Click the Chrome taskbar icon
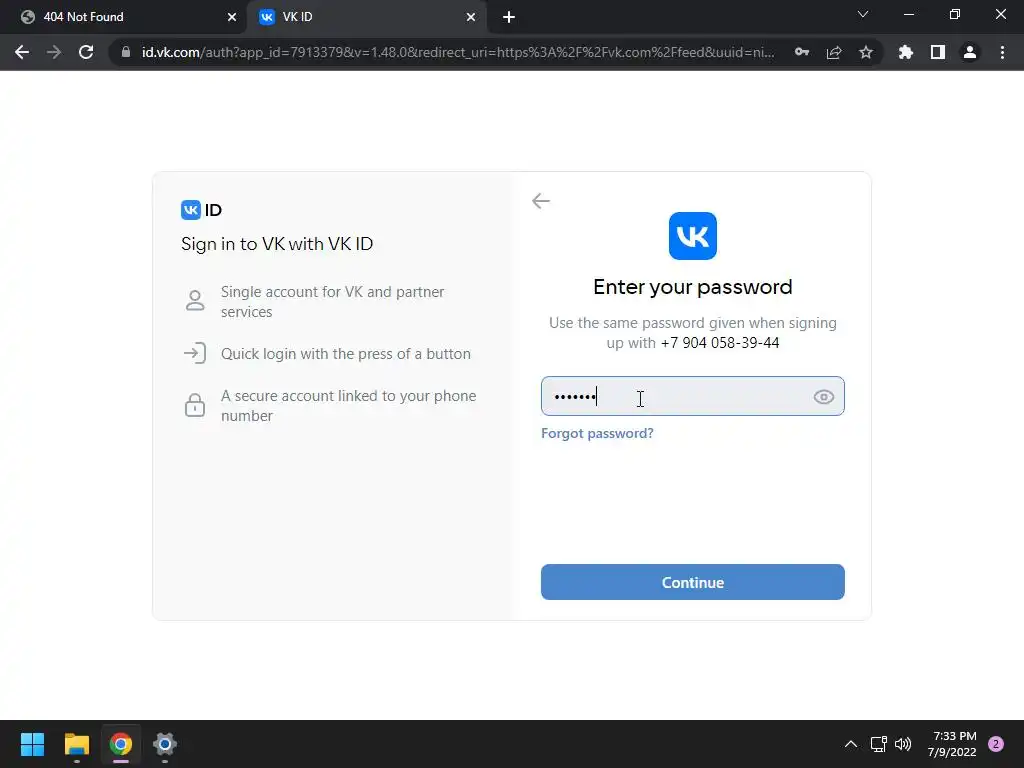 (120, 744)
